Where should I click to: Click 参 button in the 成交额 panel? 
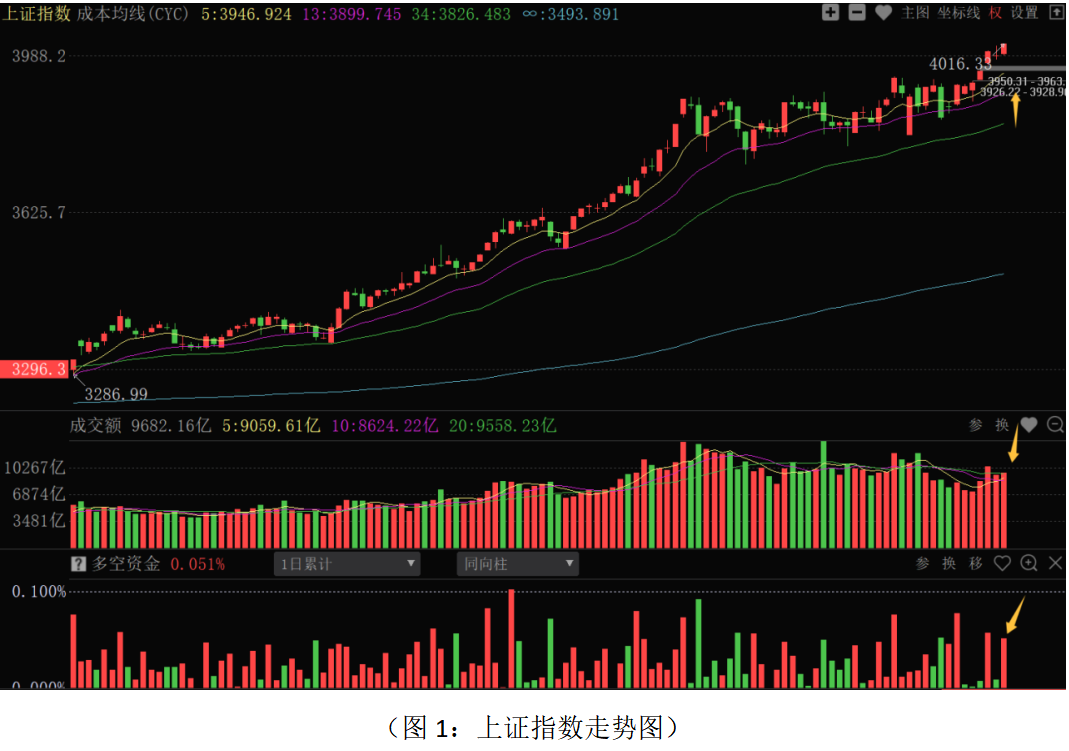pyautogui.click(x=976, y=425)
